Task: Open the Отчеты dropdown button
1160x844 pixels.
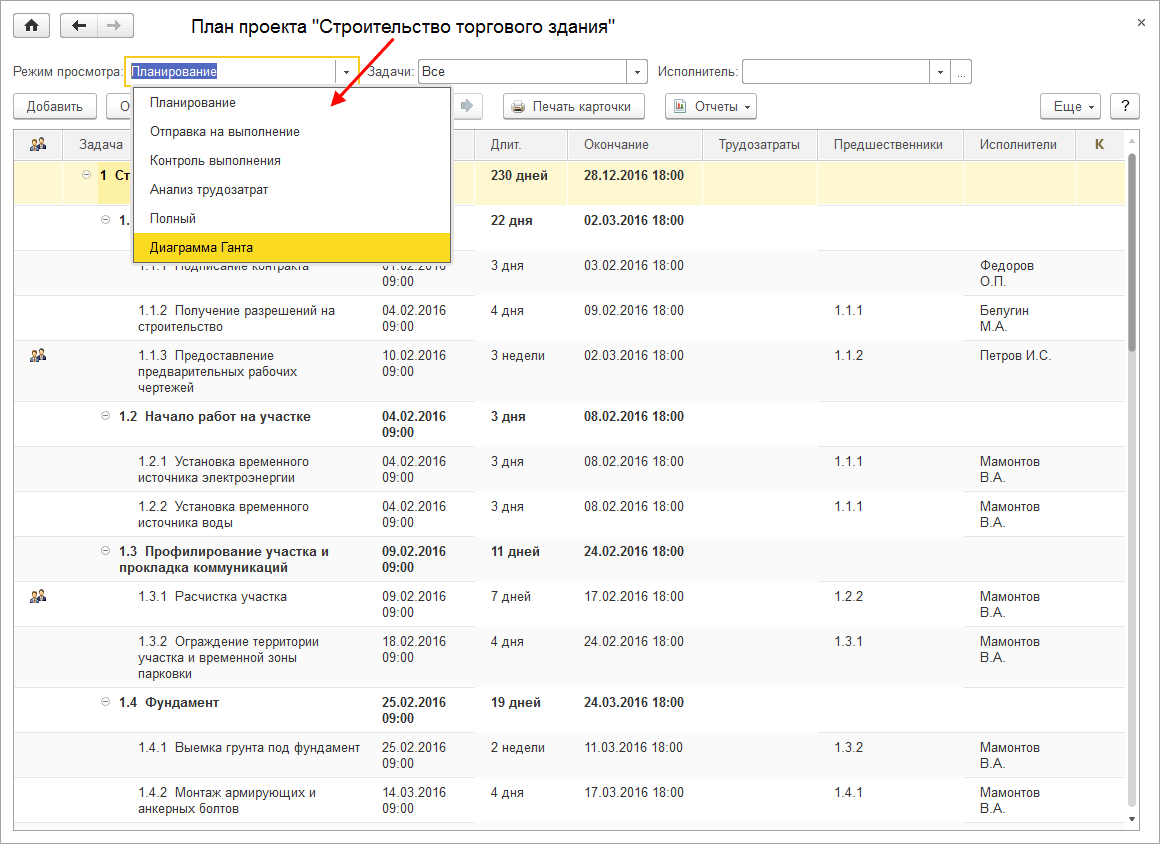Action: coord(710,106)
